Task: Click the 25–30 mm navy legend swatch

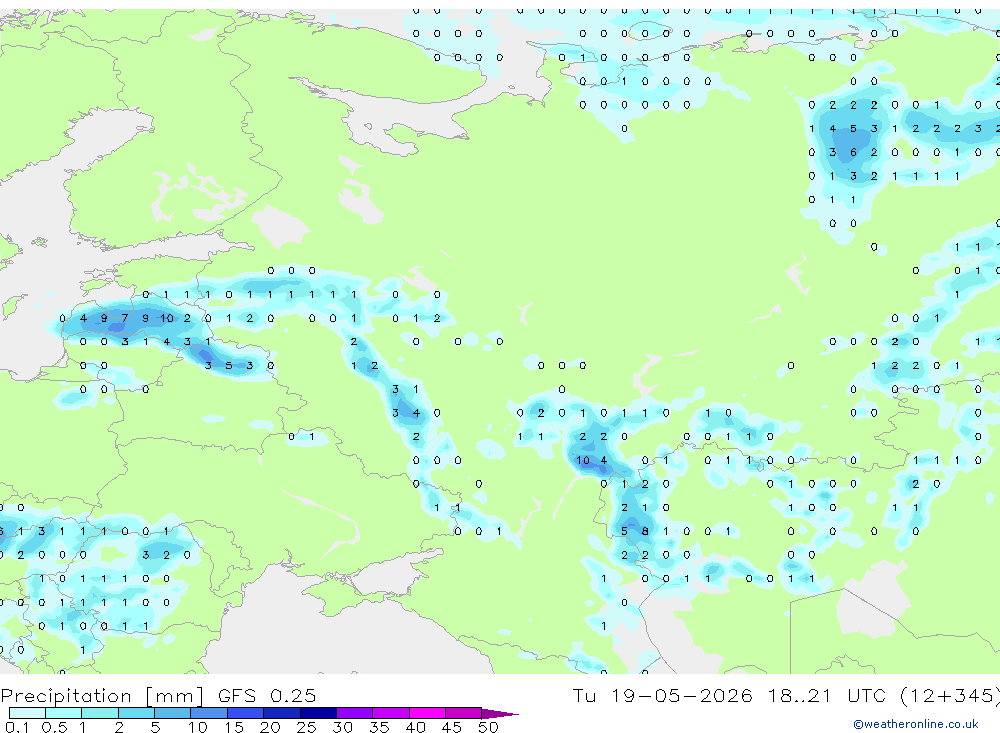Action: click(318, 713)
